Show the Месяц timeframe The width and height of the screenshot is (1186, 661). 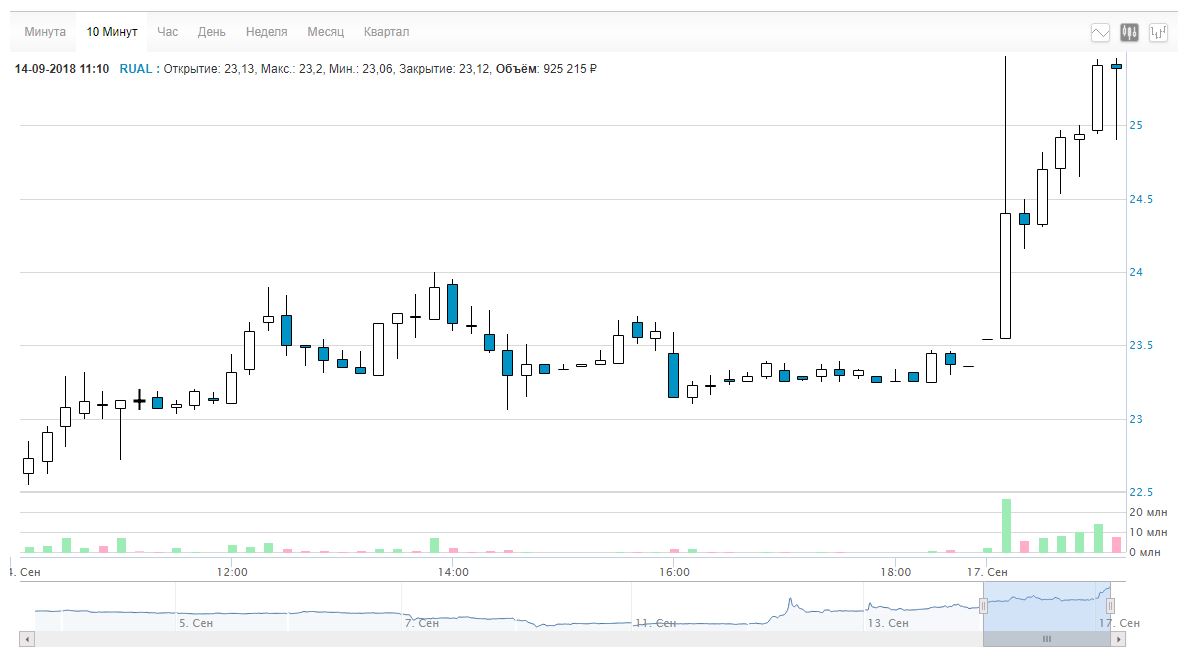(325, 32)
